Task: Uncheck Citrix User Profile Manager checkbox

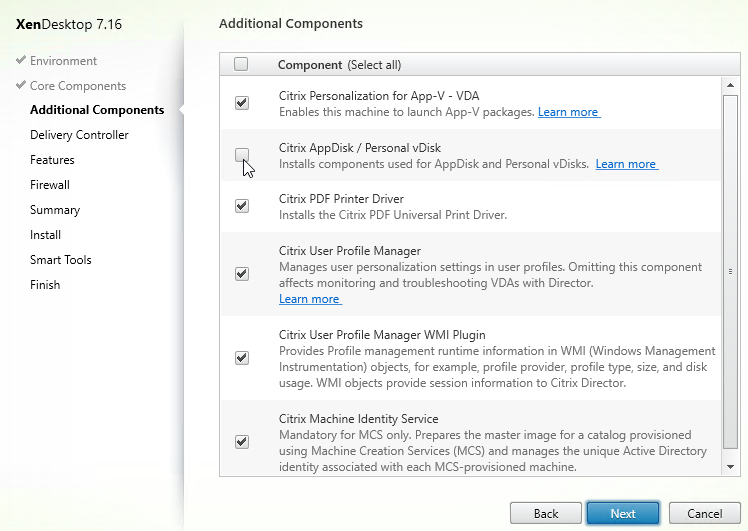Action: [x=242, y=274]
